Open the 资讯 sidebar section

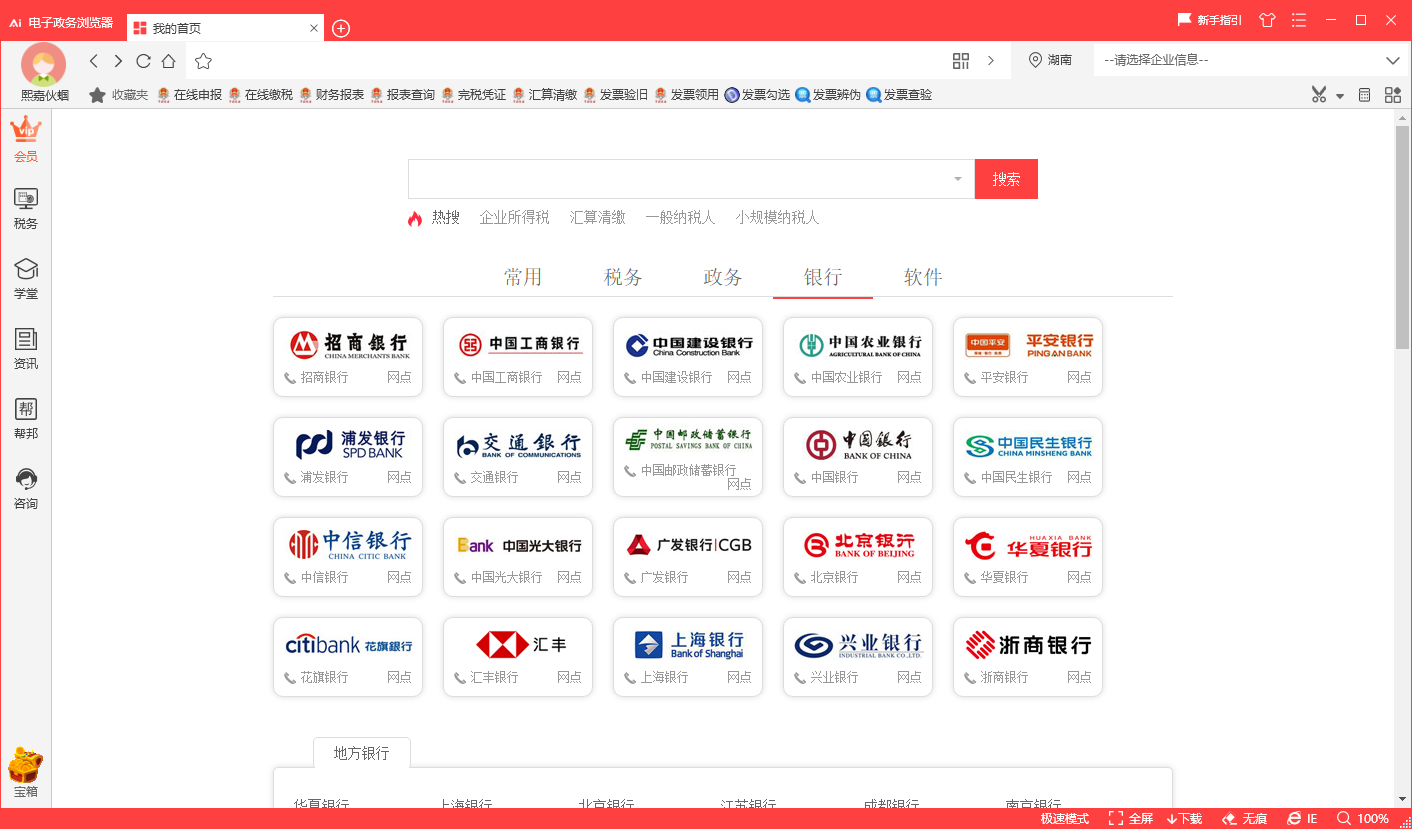[x=26, y=349]
